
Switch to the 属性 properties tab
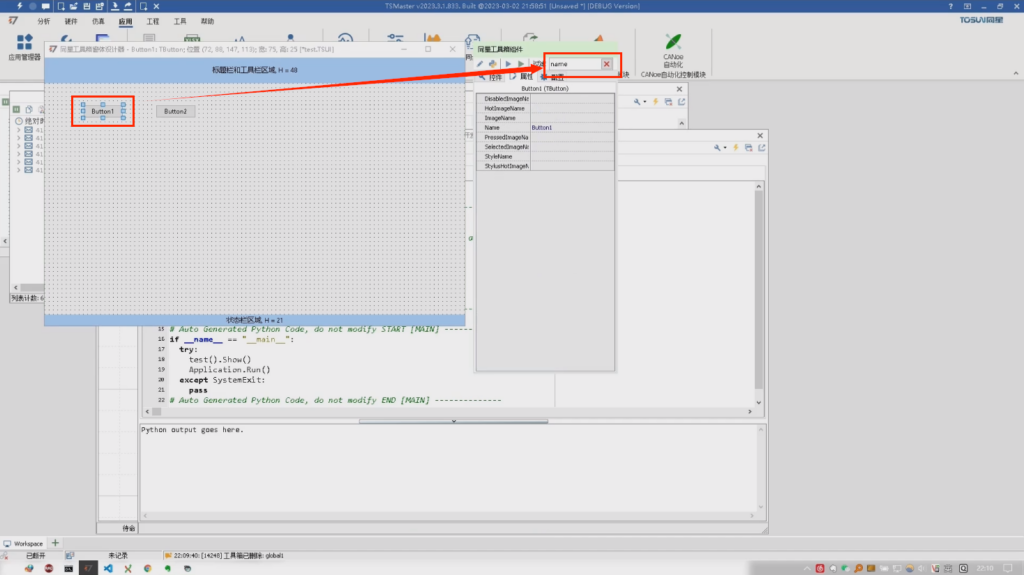point(522,77)
